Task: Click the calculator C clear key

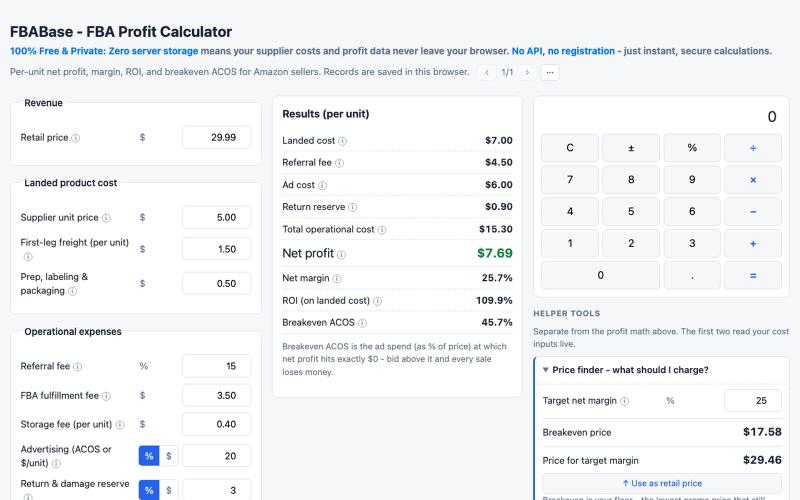Action: point(570,148)
